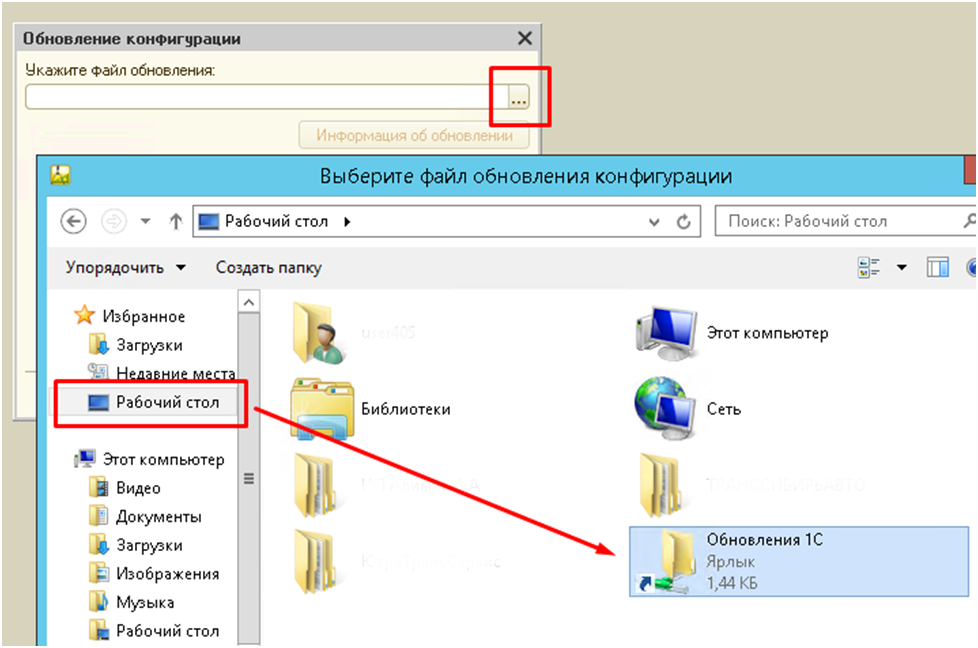
Task: Go back with the back arrow button
Action: pos(74,221)
